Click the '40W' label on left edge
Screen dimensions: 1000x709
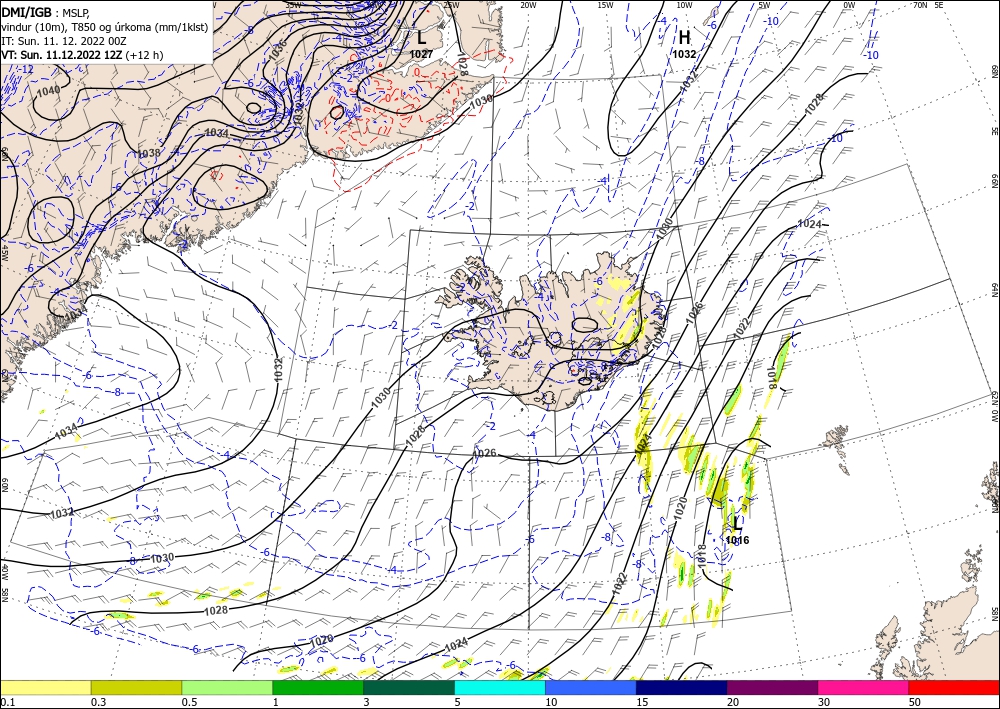(x=4, y=570)
